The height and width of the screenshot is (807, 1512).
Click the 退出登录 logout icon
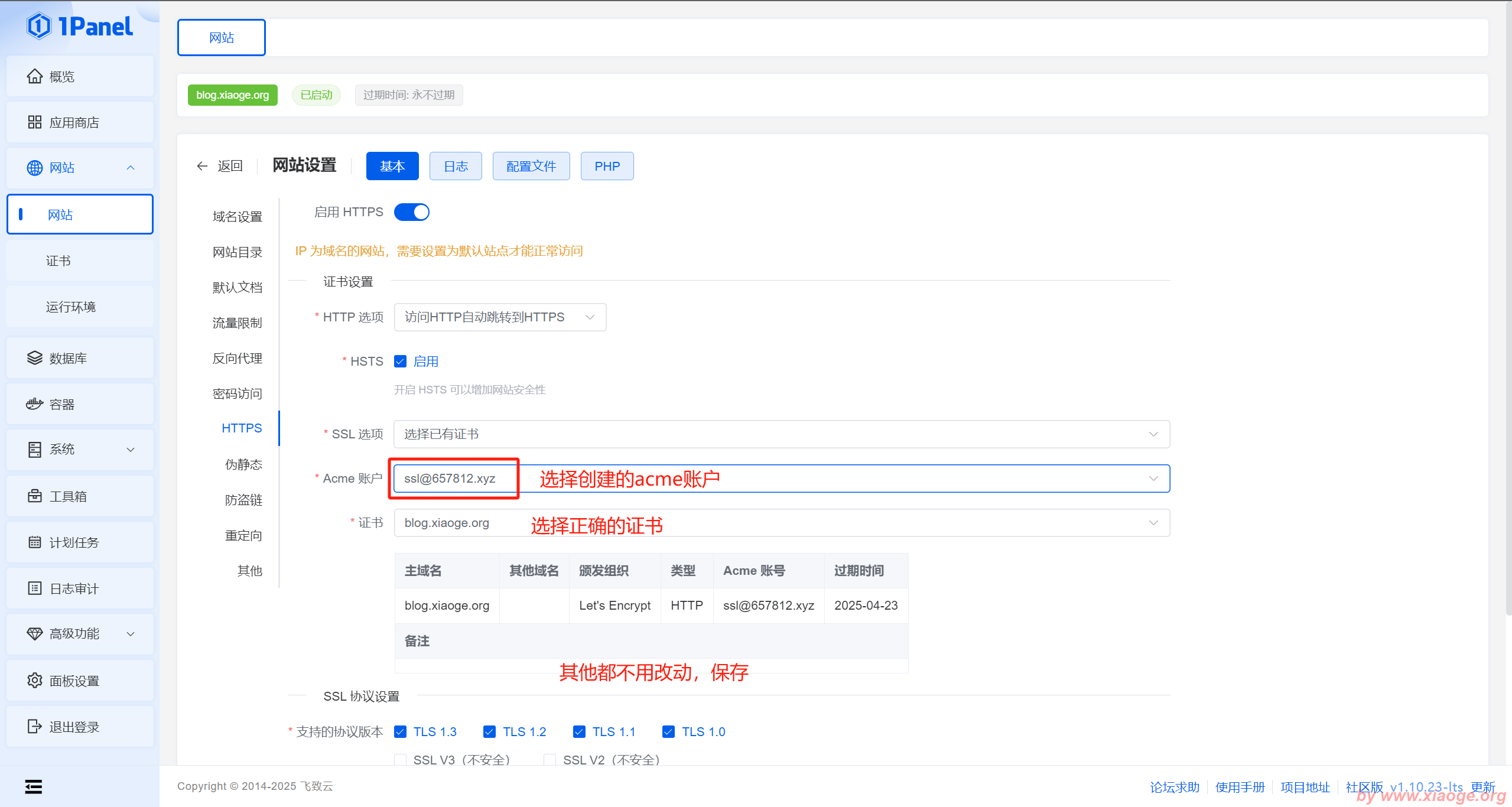coord(35,727)
